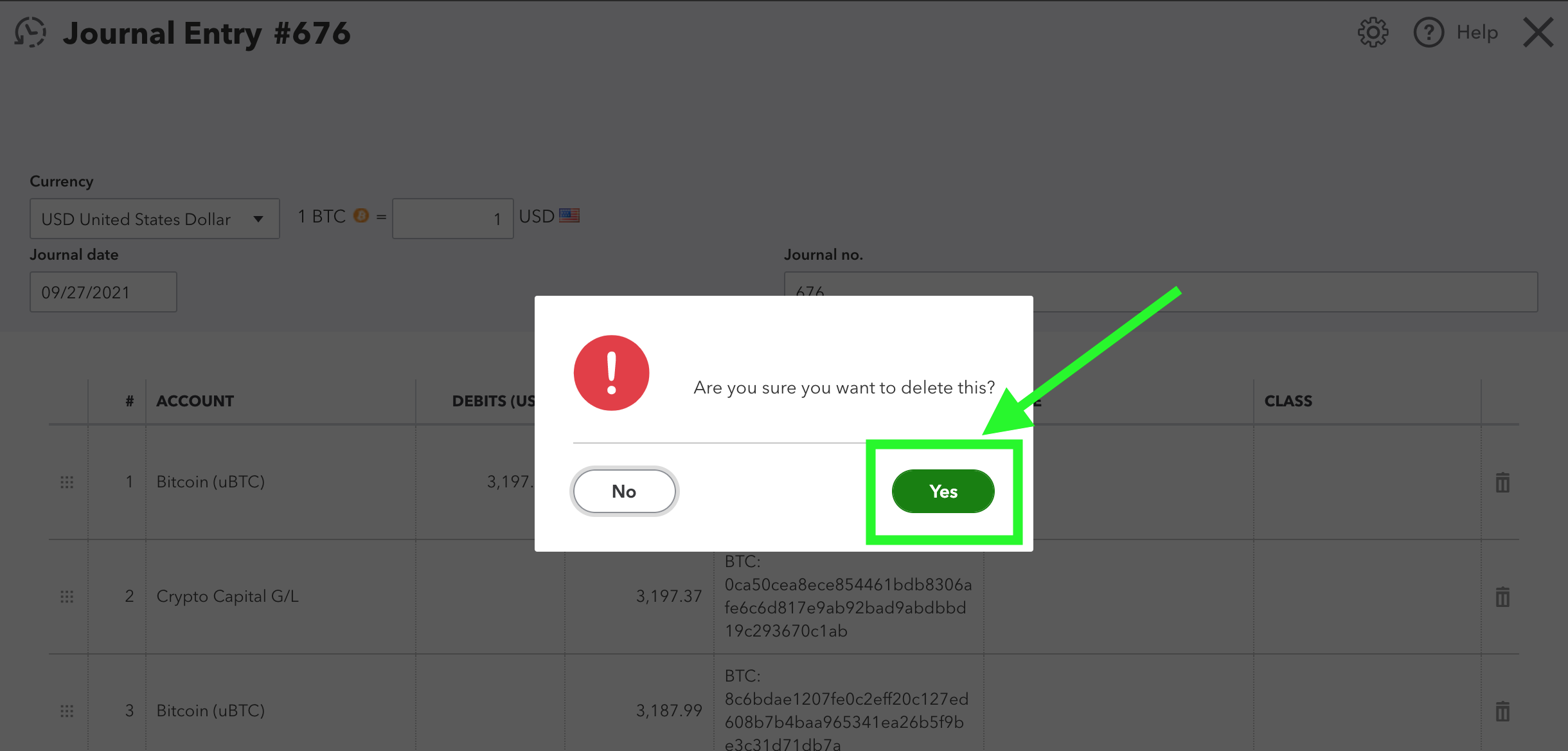Grab the drag handle of row 1
Screen dimensions: 1568x751
(67, 482)
